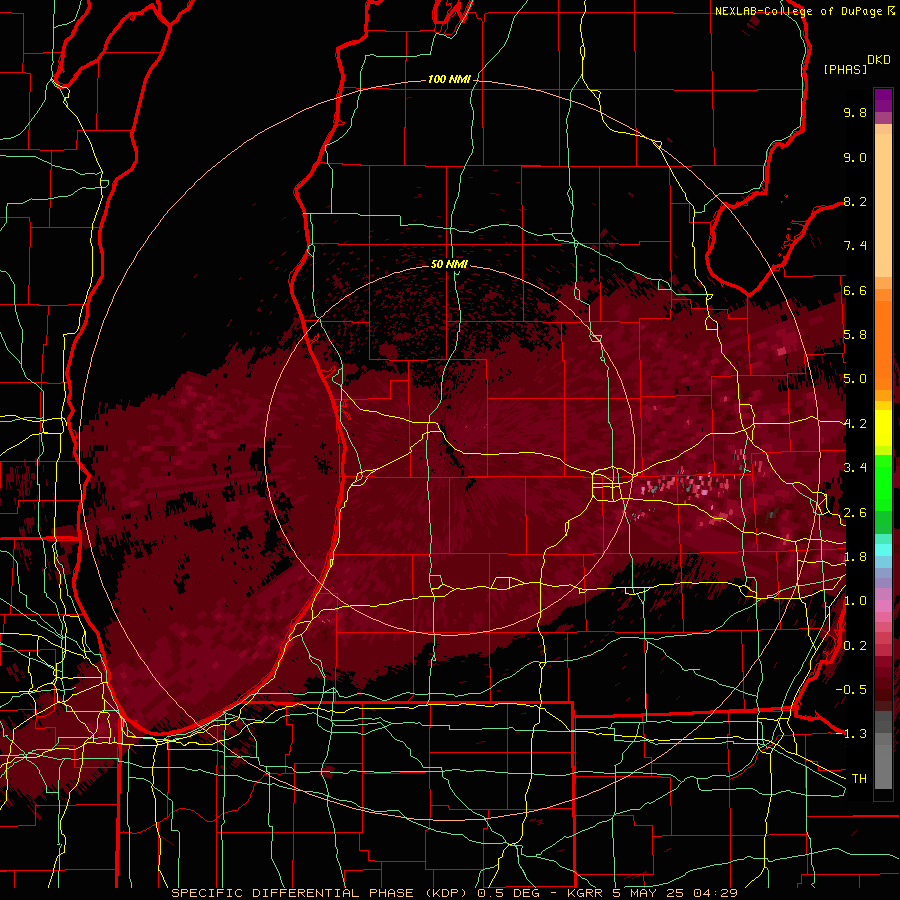The width and height of the screenshot is (900, 900).
Task: Click the NEXLAB-College of DuPage label
Action: (x=798, y=11)
